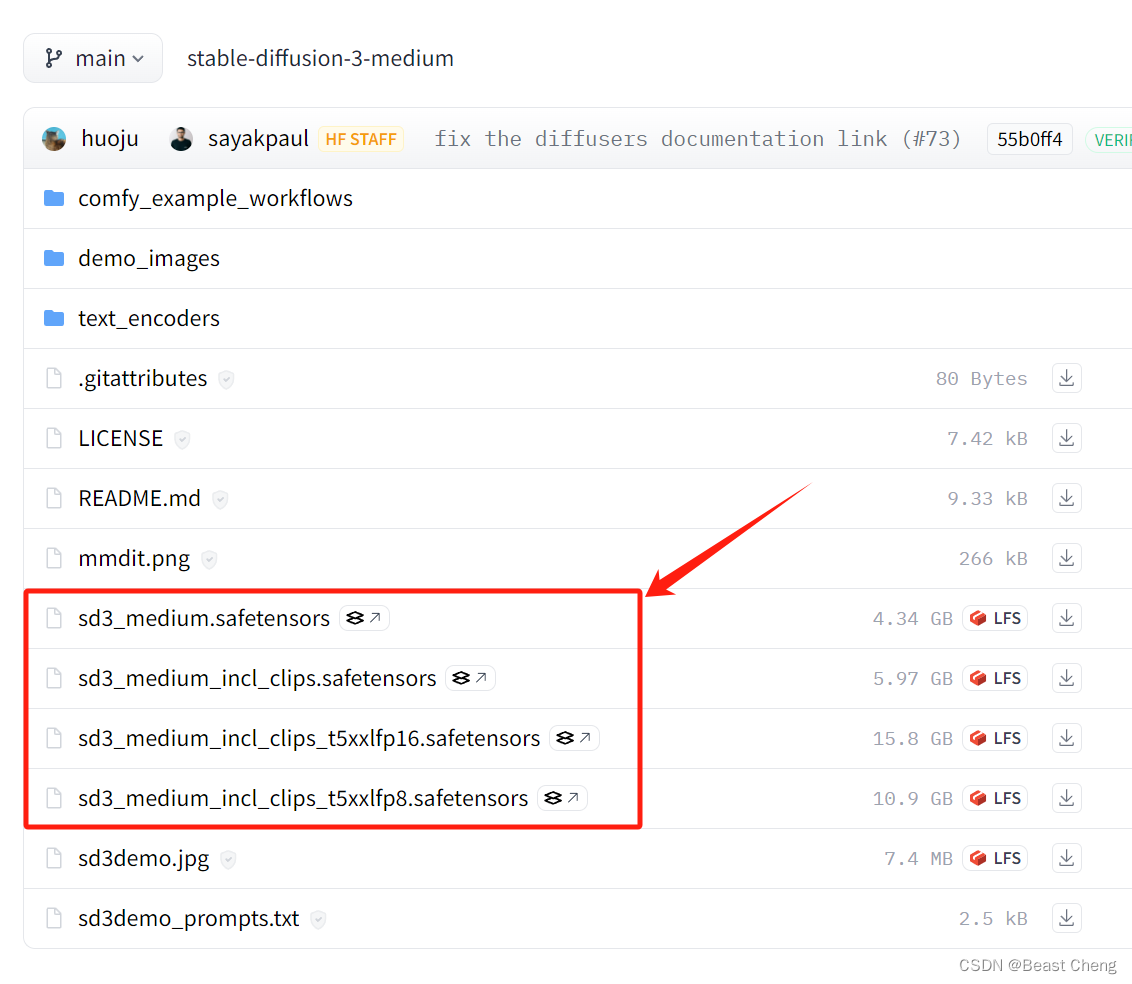Viewport: 1132px width, 984px height.
Task: Open the sd3demo_prompts.txt file
Action: pyautogui.click(x=188, y=918)
